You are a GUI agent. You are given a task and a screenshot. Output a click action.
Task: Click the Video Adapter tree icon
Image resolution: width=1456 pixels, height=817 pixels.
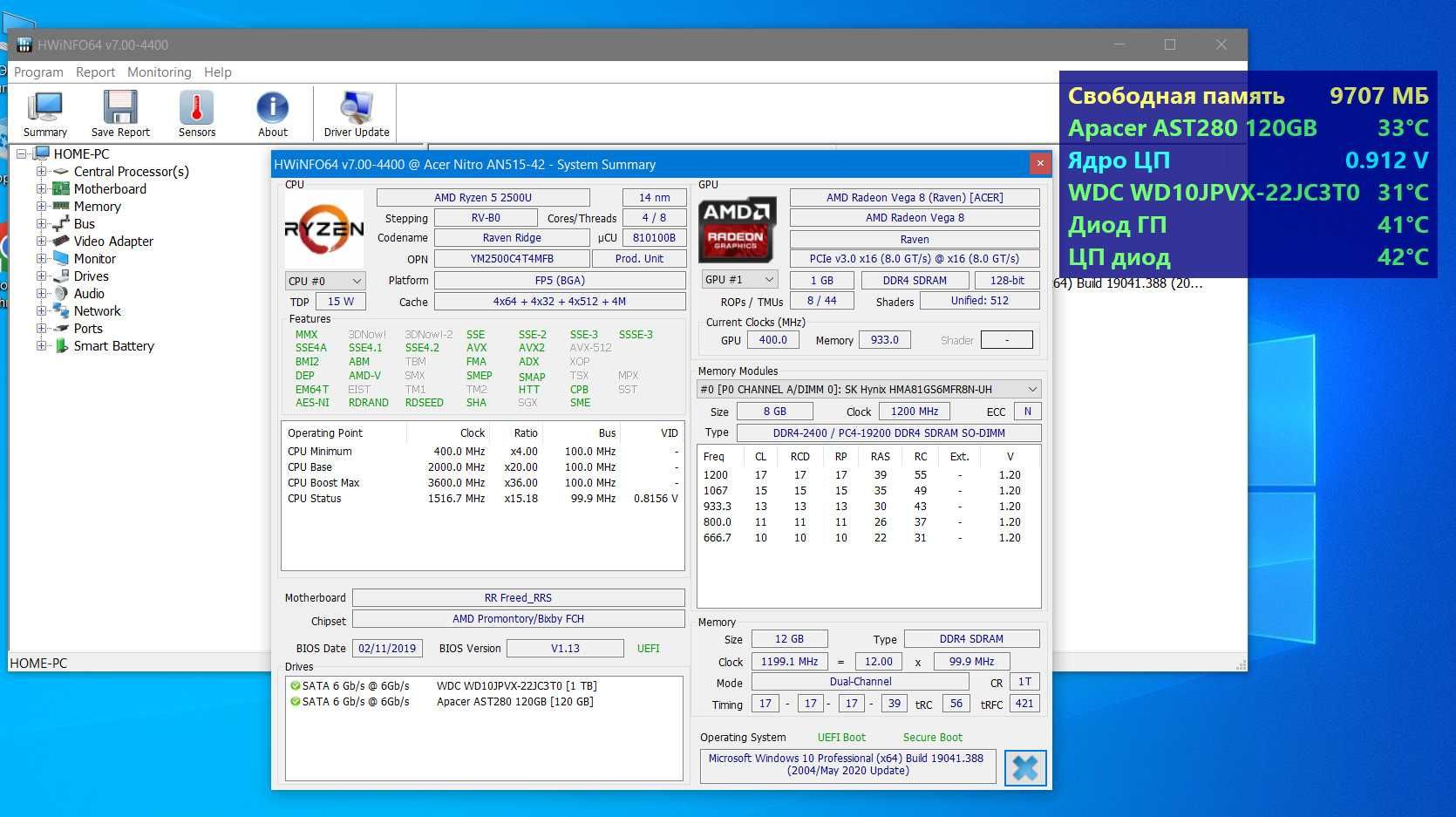pyautogui.click(x=61, y=242)
